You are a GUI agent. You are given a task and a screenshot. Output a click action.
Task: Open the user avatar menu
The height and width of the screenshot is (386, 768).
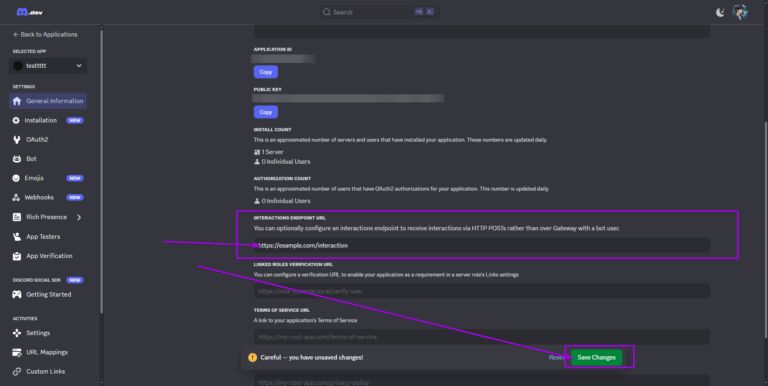(x=740, y=12)
